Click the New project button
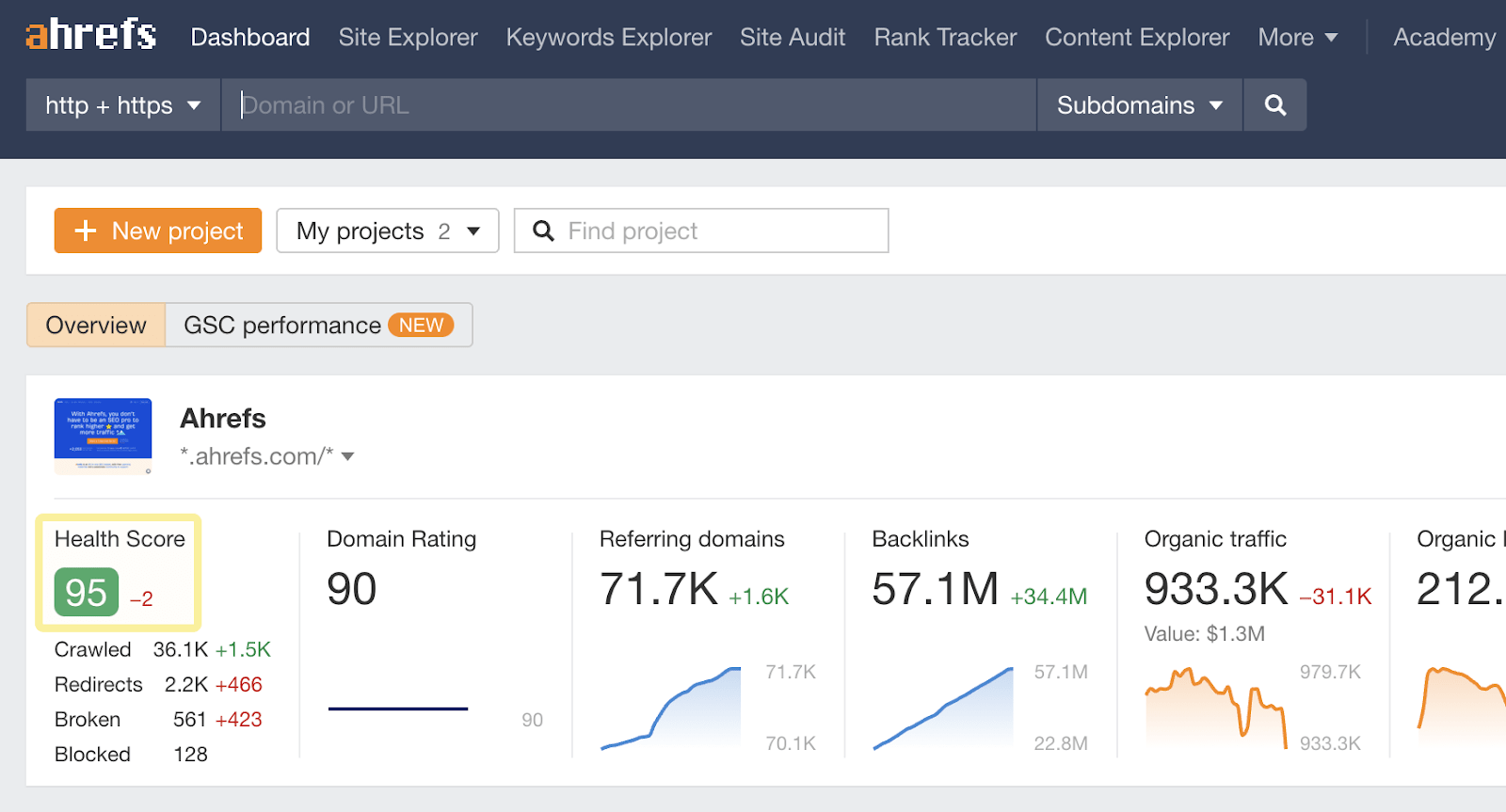This screenshot has height=812, width=1506. tap(158, 231)
